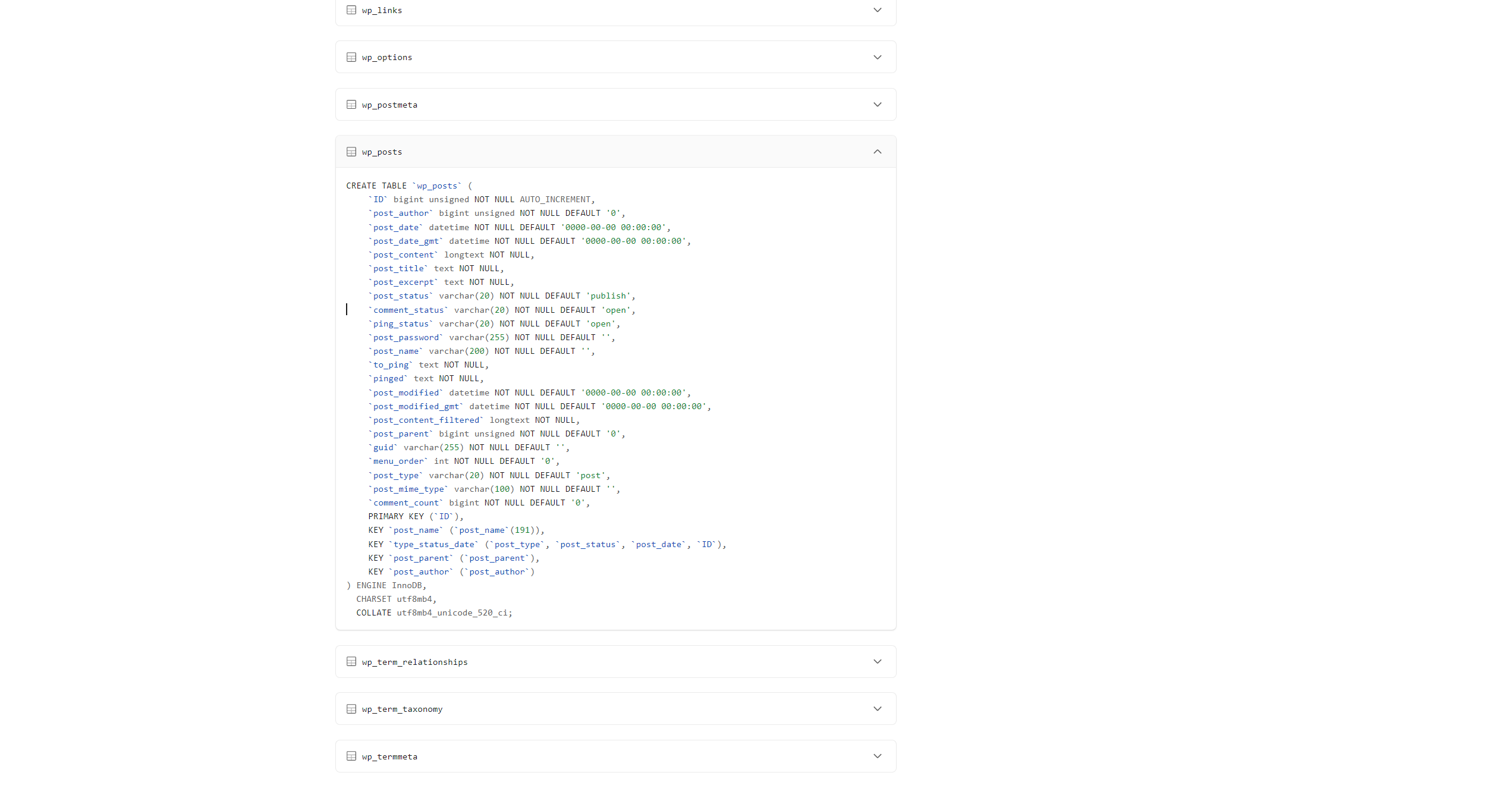Click the table icon beside wp_postmeta
The width and height of the screenshot is (1512, 785).
[x=351, y=105]
